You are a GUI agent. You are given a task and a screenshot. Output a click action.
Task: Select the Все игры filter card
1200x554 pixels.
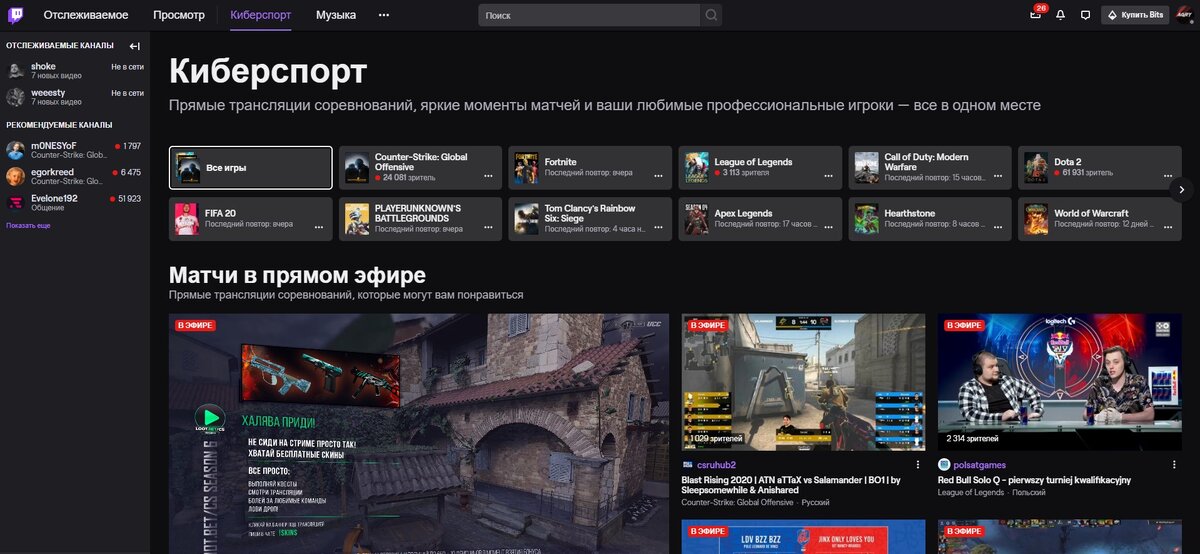pos(250,167)
